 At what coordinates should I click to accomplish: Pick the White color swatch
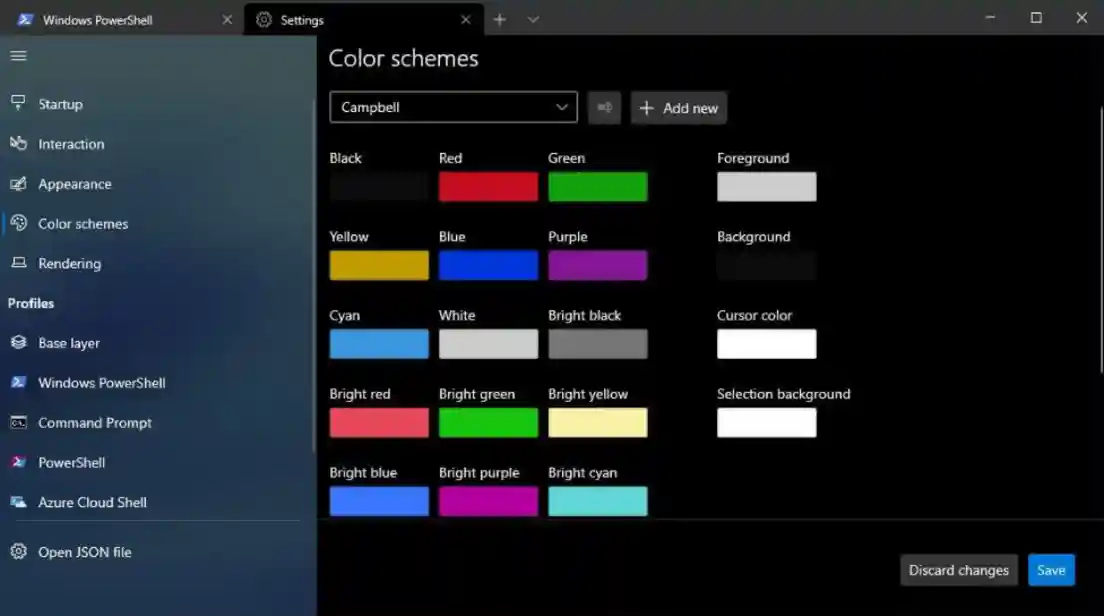coord(488,344)
